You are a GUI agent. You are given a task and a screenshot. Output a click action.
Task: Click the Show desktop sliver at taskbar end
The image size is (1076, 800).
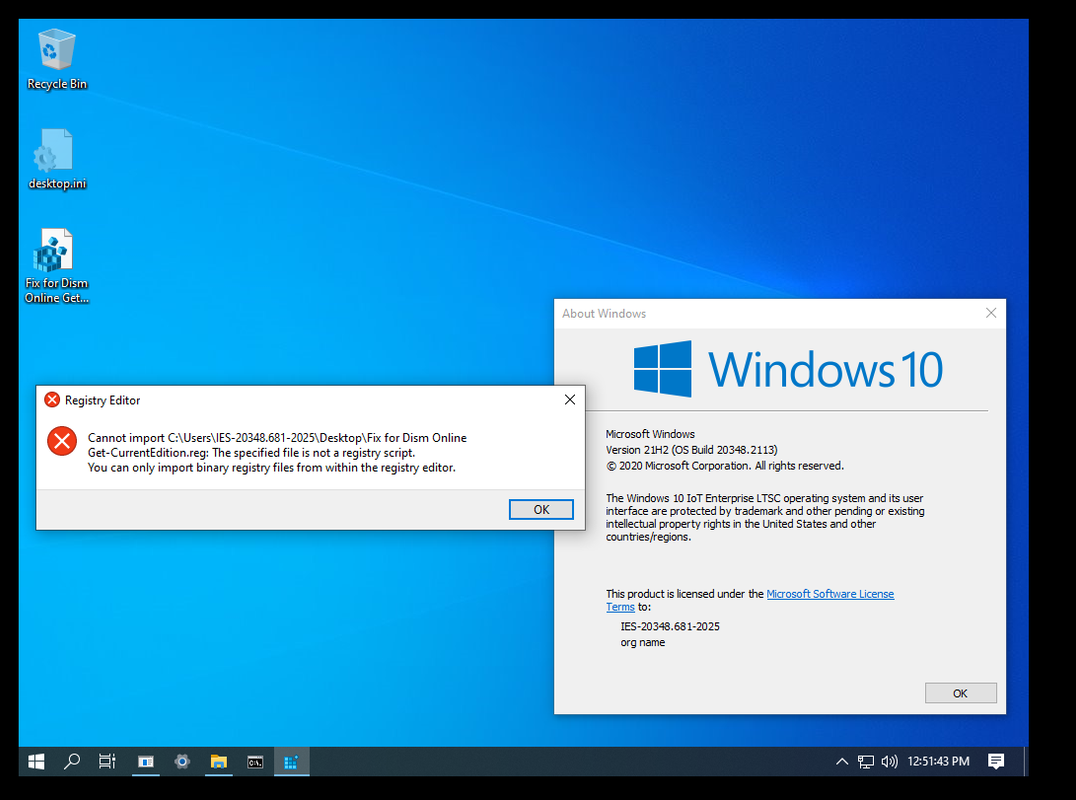point(1026,762)
